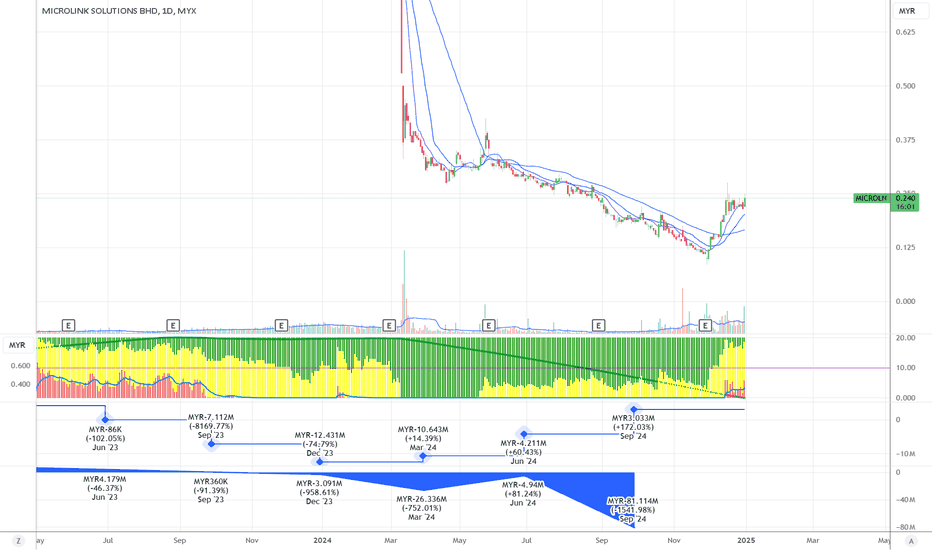Open the earnings E marker at Mar 2024
Screen dimensions: 932x550
(388, 325)
